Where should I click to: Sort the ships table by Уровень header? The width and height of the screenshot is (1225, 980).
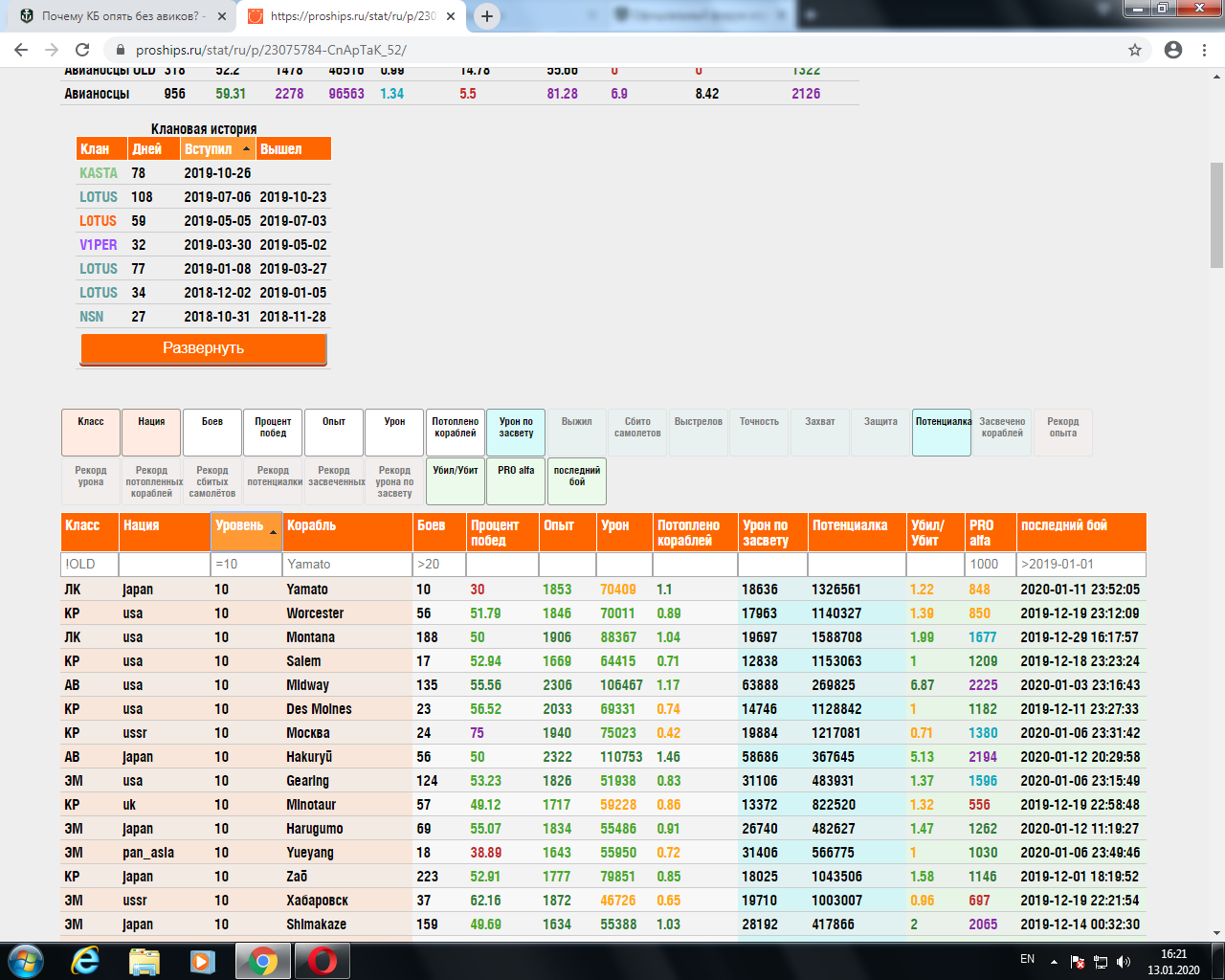point(247,532)
